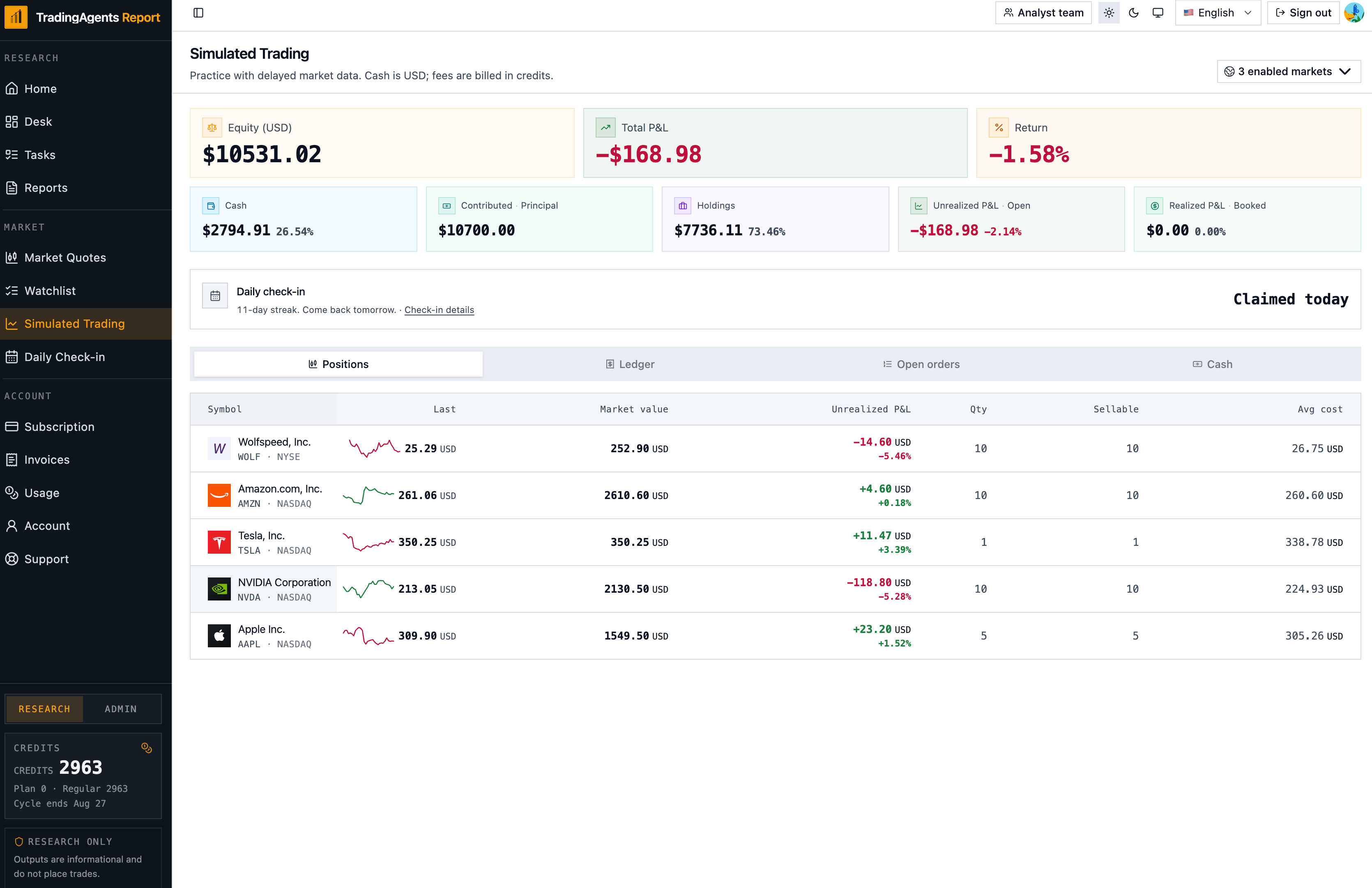Switch to light theme sun icon
1372x888 pixels.
click(x=1109, y=13)
